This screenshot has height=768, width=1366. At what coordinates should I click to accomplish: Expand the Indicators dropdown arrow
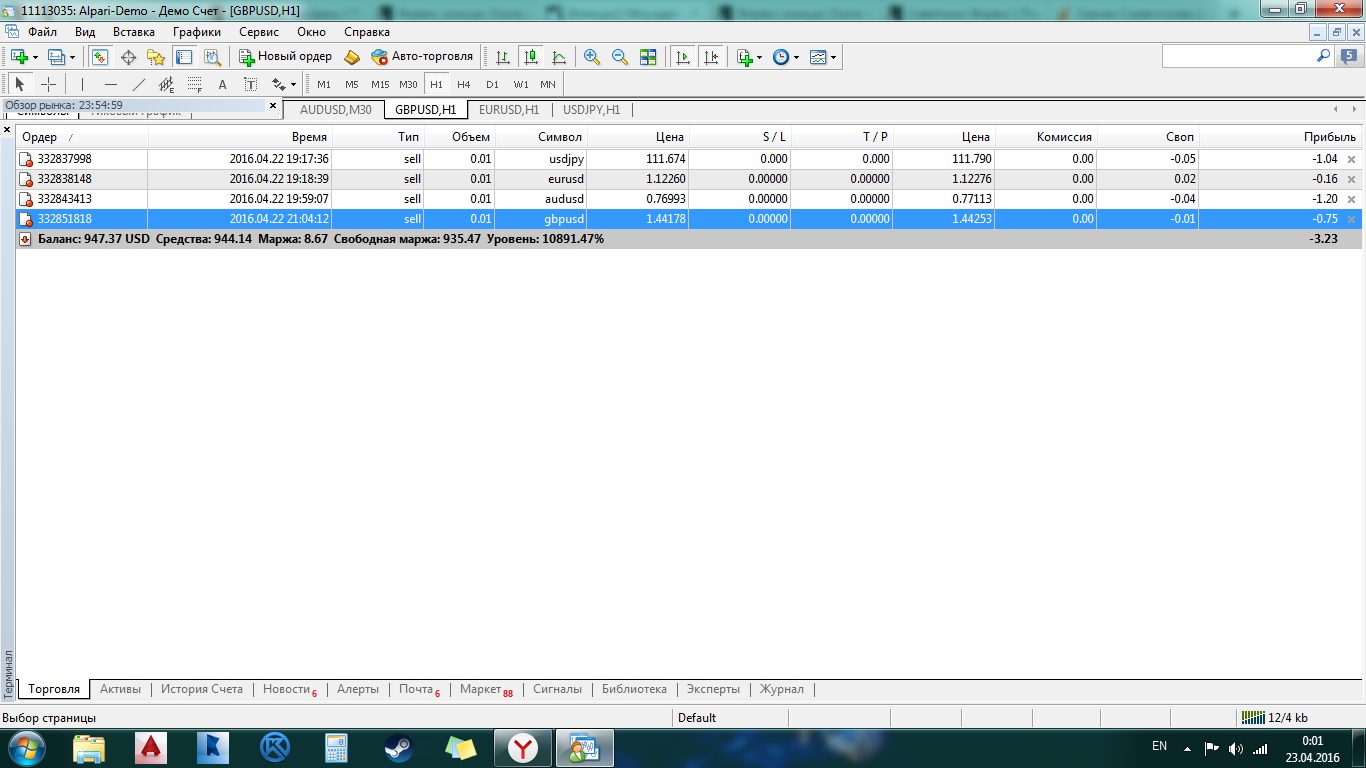[760, 57]
